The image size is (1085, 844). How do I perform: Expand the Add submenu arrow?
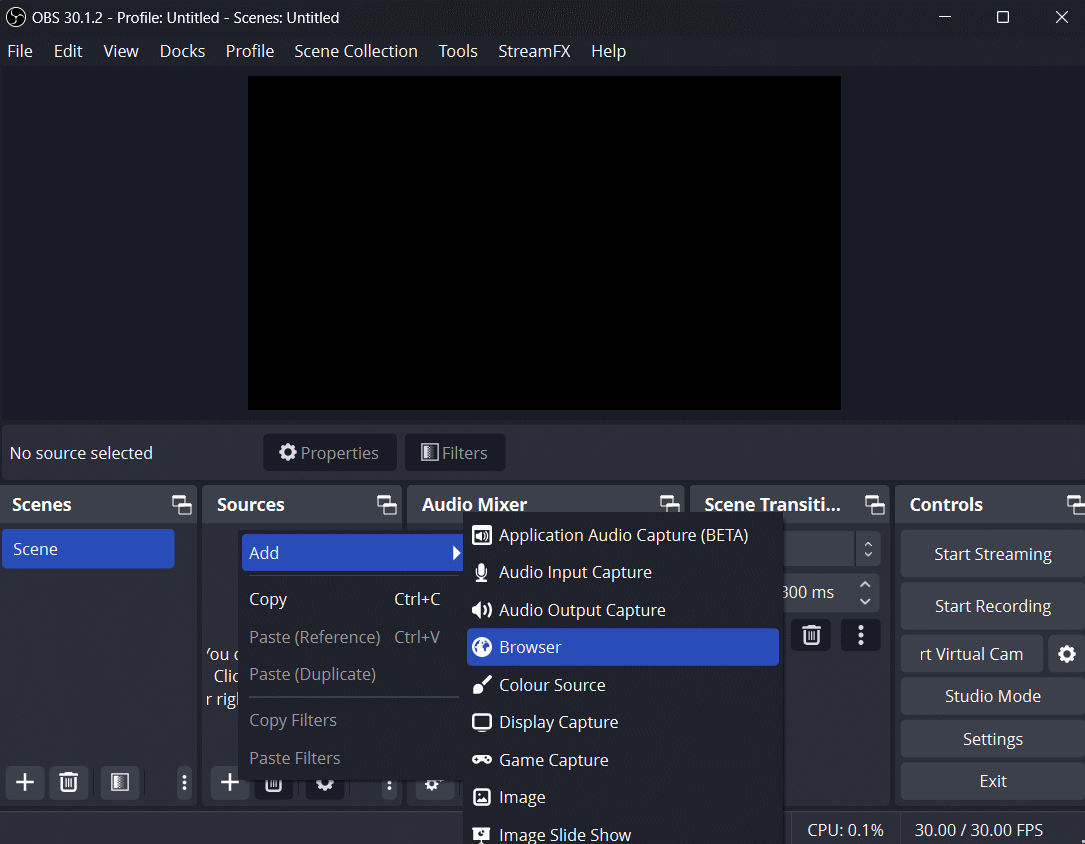coord(455,553)
